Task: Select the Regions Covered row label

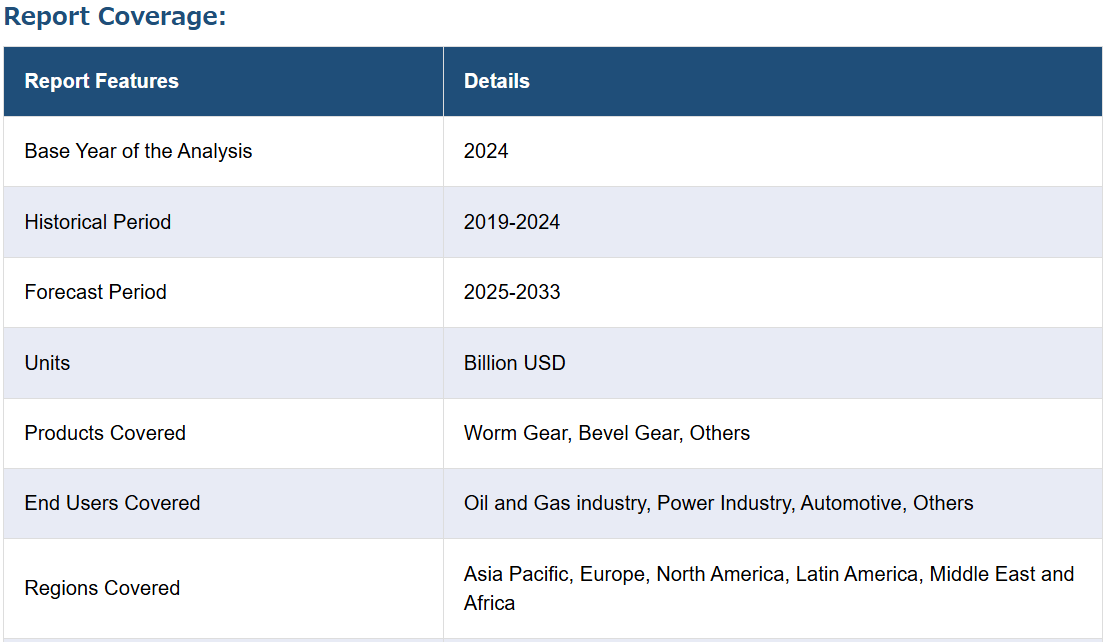Action: click(102, 588)
